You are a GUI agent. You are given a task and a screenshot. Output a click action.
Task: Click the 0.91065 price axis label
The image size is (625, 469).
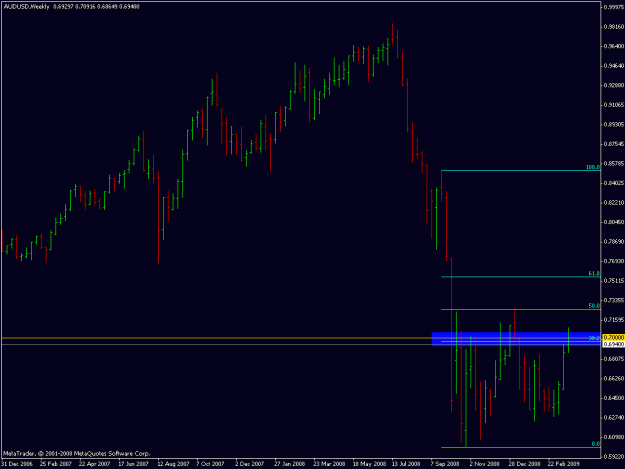(x=614, y=105)
